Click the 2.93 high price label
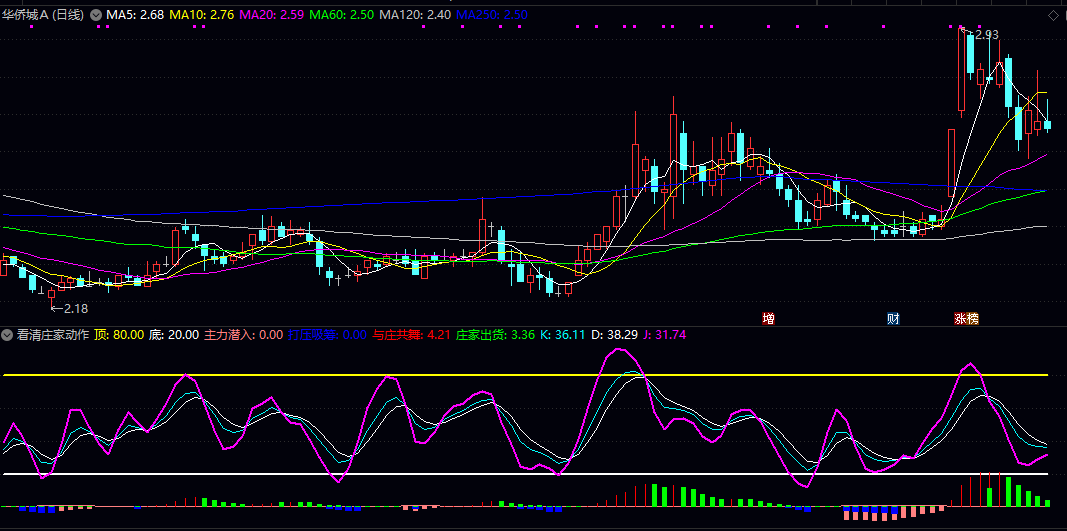The width and height of the screenshot is (1067, 531). [986, 35]
